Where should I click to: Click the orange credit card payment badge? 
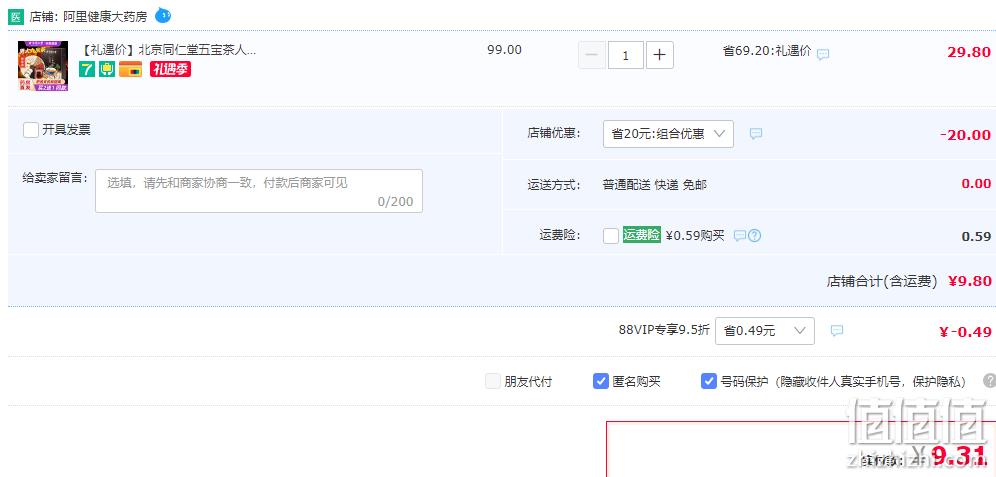131,69
